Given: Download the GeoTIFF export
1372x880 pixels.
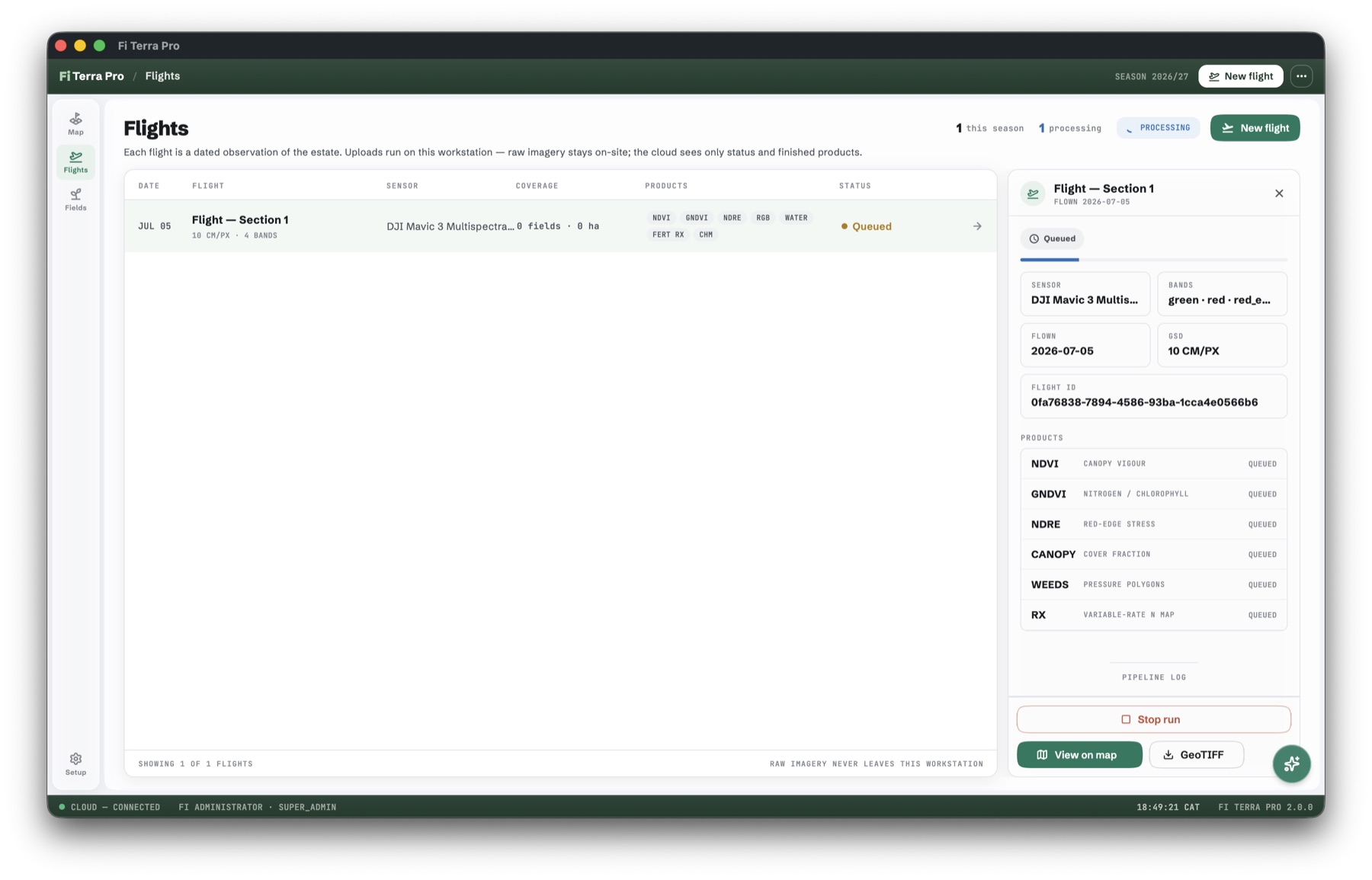Looking at the screenshot, I should 1196,755.
